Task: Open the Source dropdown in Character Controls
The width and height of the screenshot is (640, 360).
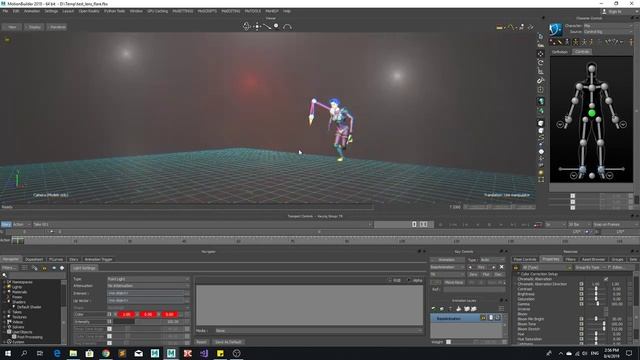Action: (x=608, y=31)
